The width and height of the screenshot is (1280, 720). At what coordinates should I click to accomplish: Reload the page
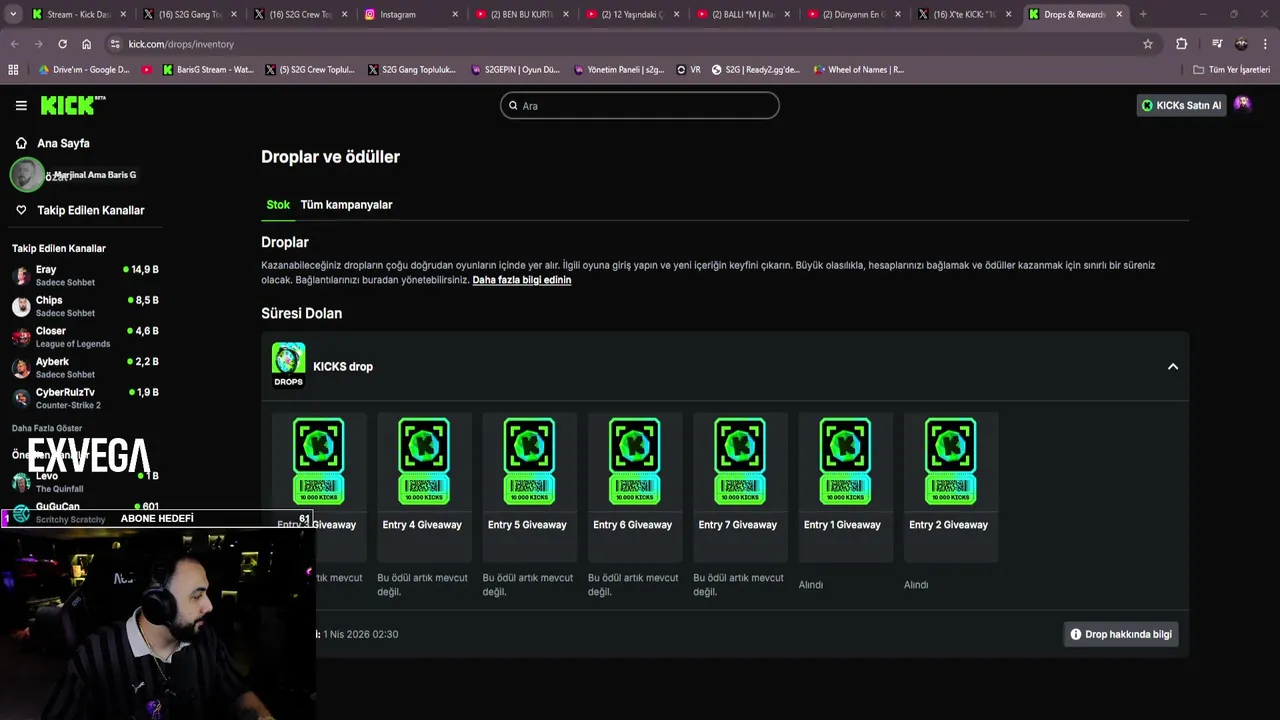point(62,44)
